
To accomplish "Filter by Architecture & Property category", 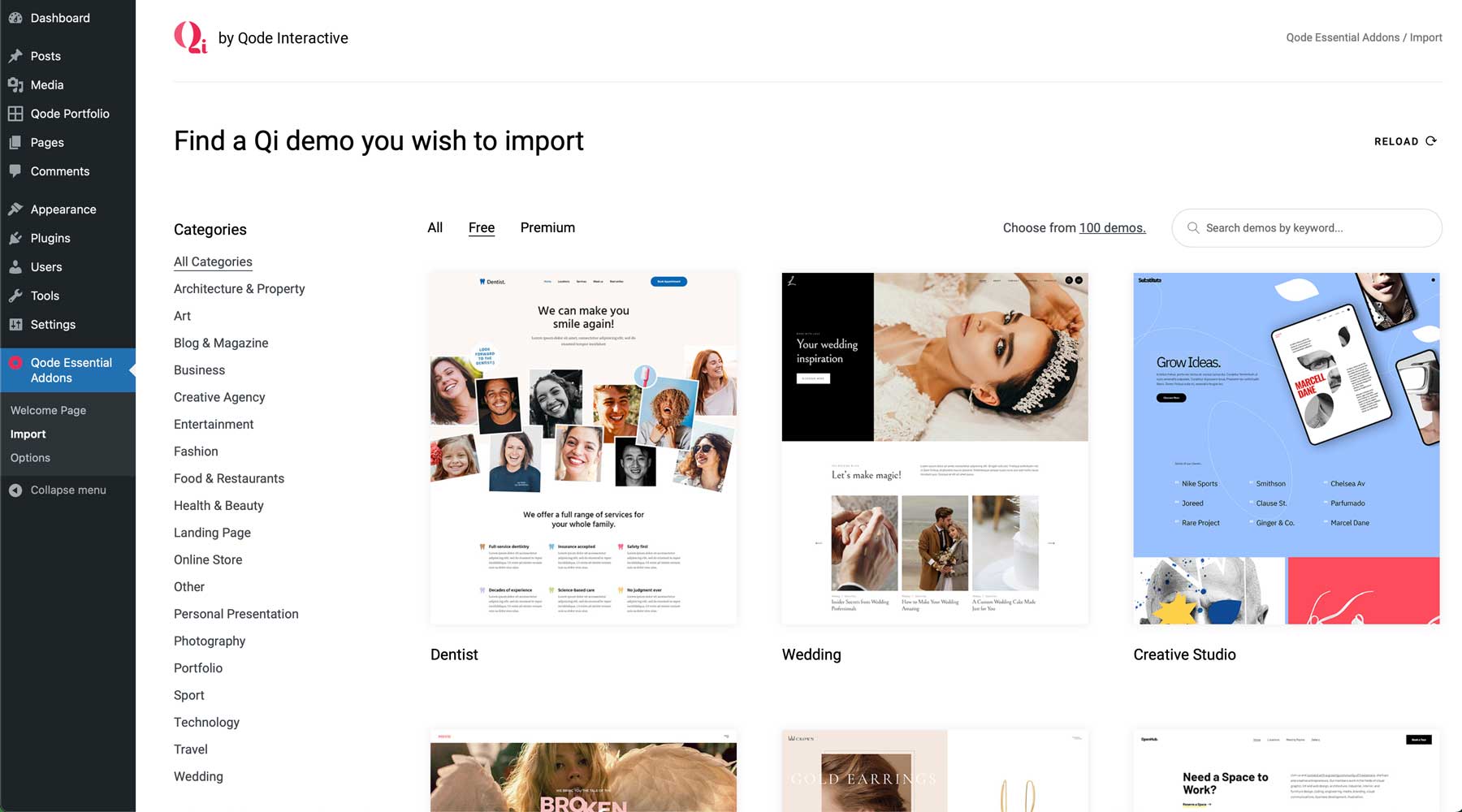I will point(240,289).
